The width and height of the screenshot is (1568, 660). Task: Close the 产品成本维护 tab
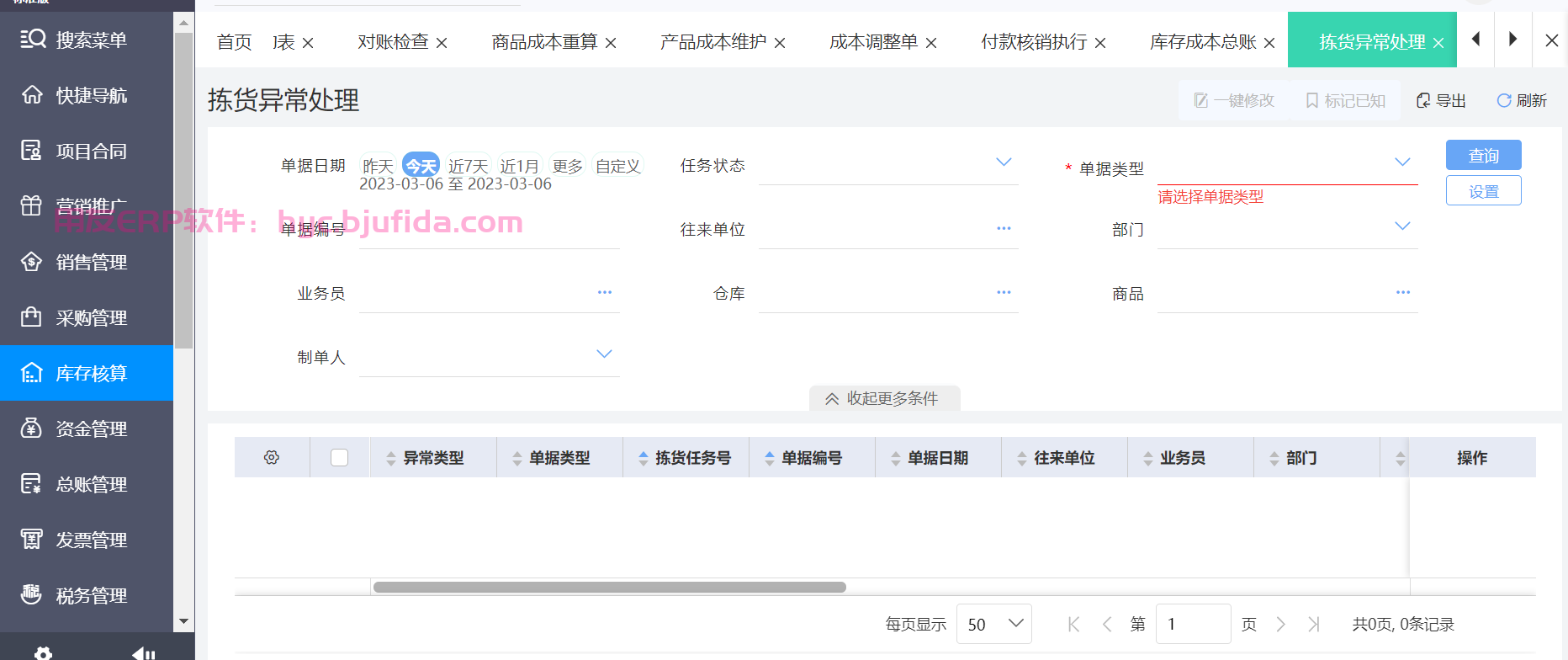(780, 42)
